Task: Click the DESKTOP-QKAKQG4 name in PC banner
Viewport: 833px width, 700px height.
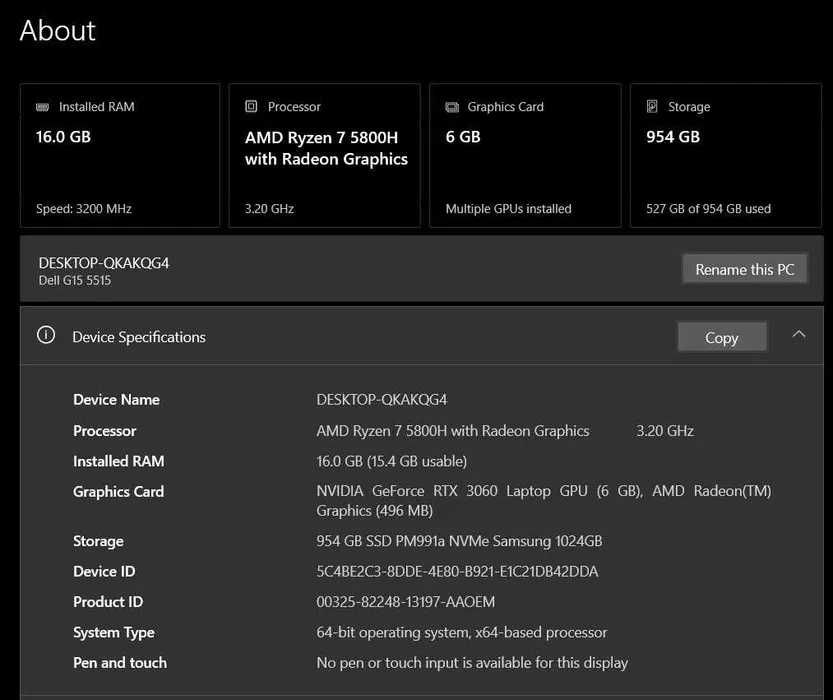Action: coord(104,263)
